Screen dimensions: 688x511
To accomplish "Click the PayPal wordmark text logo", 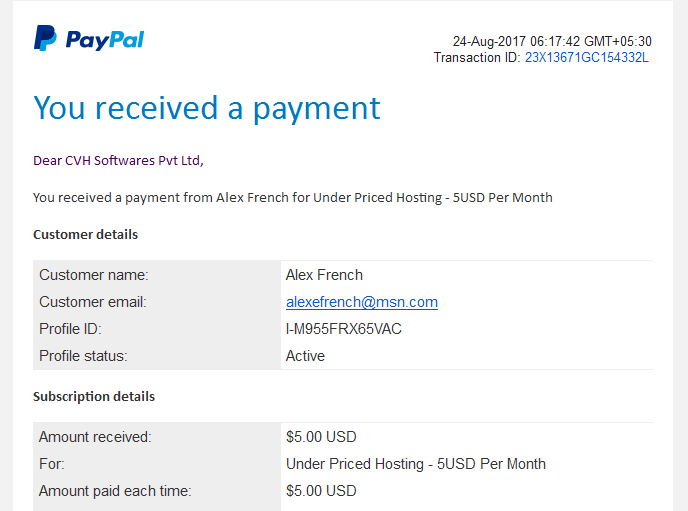I will (x=105, y=40).
